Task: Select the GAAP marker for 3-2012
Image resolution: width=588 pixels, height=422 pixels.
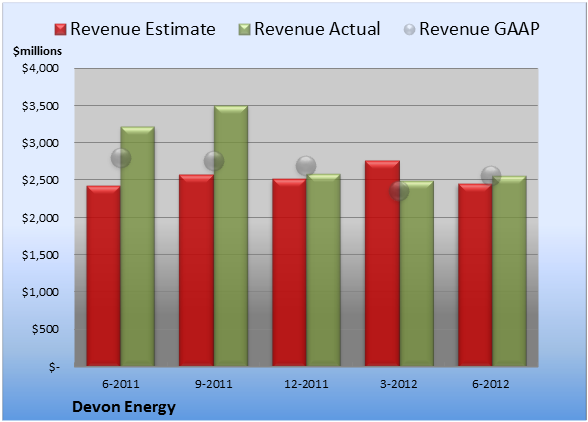Action: 399,191
